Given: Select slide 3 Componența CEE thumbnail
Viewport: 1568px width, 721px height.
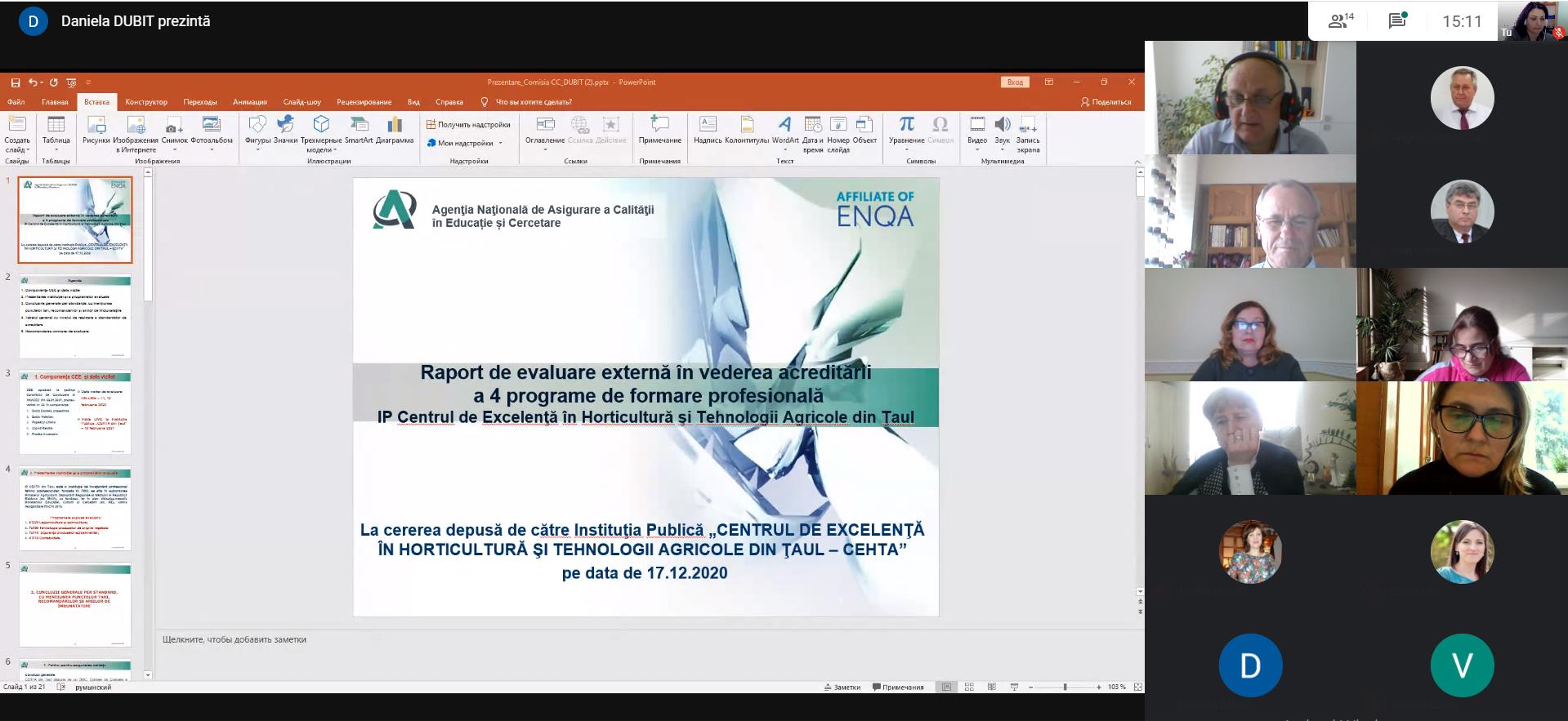Looking at the screenshot, I should pos(75,413).
